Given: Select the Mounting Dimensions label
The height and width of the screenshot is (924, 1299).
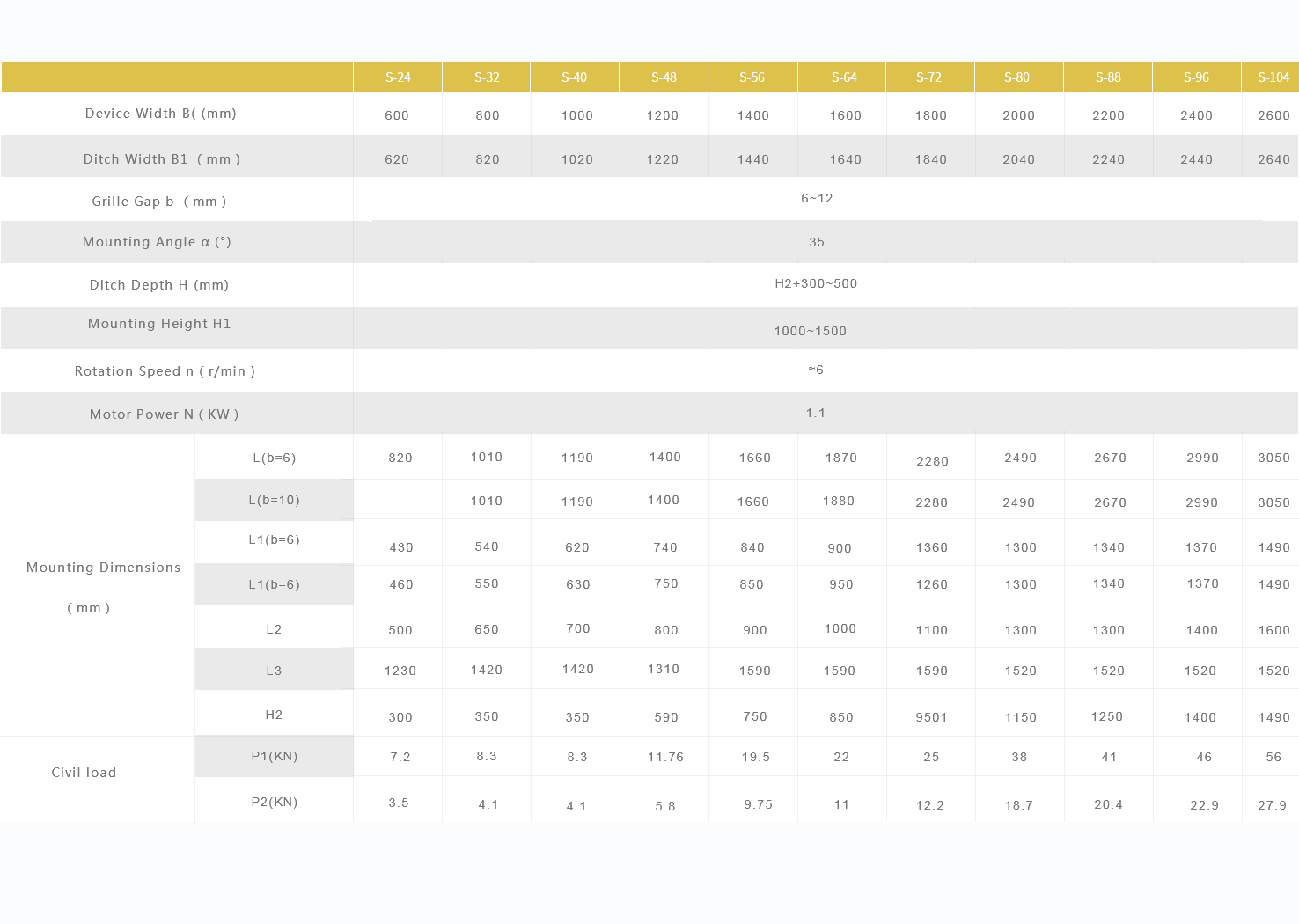Looking at the screenshot, I should click(103, 568).
